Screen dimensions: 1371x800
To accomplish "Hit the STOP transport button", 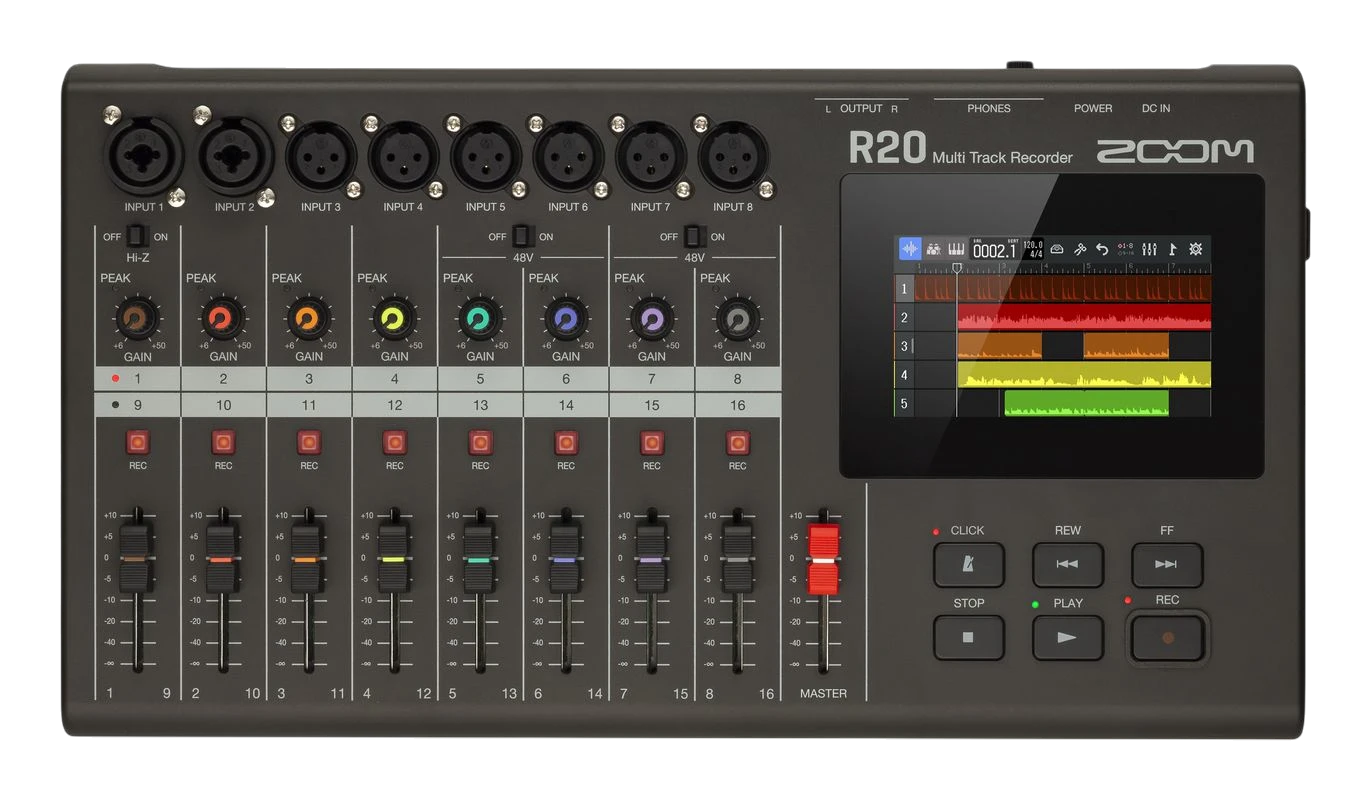I will coord(969,637).
